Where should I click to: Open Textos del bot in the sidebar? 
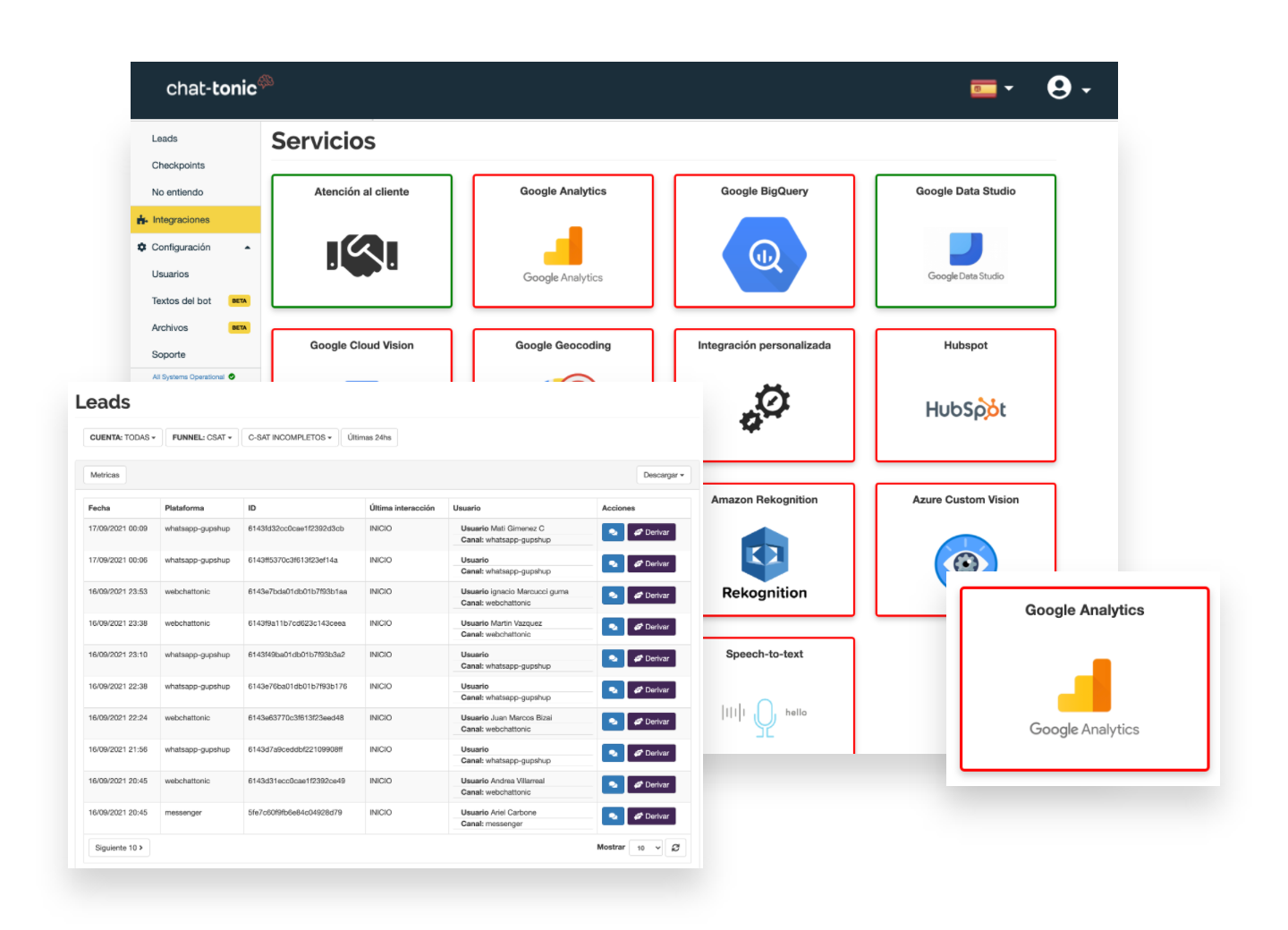(182, 301)
